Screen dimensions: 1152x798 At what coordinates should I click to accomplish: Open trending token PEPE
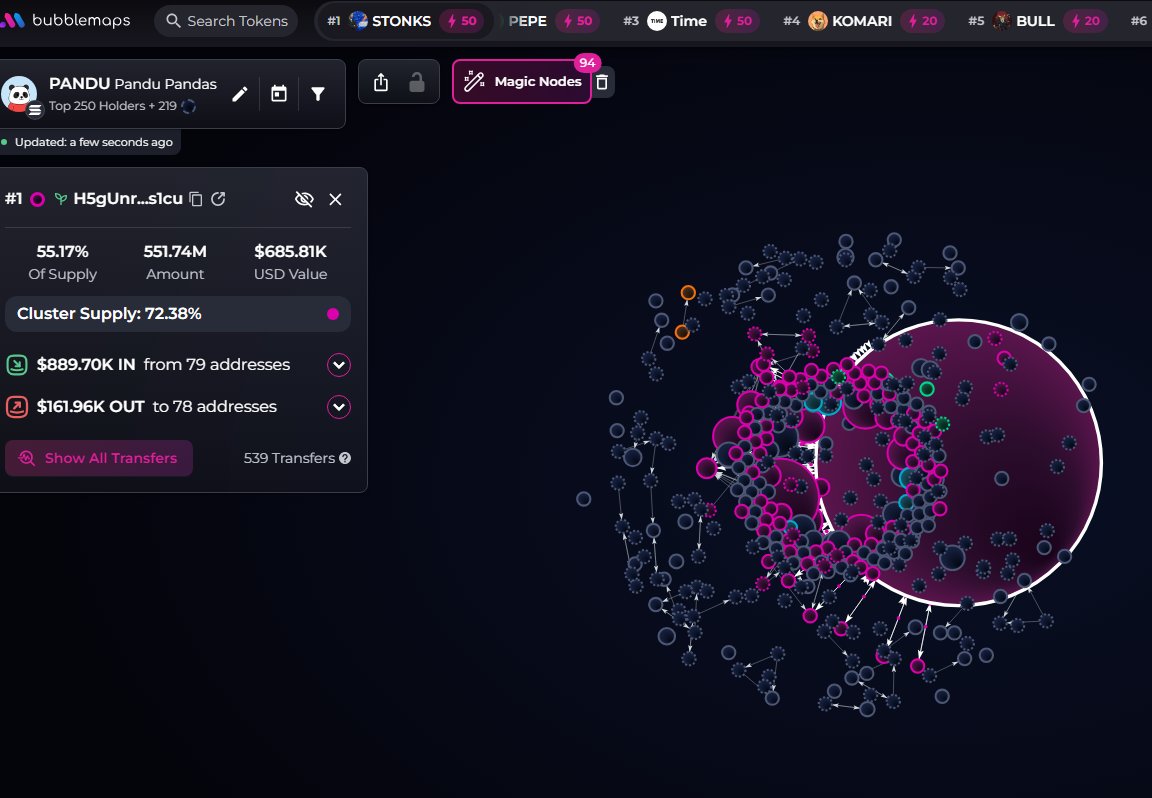[x=528, y=21]
